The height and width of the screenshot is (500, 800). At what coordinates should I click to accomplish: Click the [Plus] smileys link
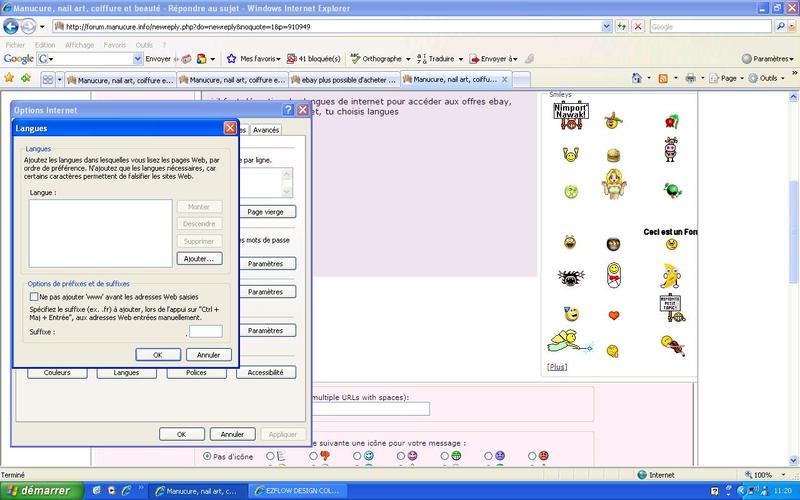pos(557,367)
